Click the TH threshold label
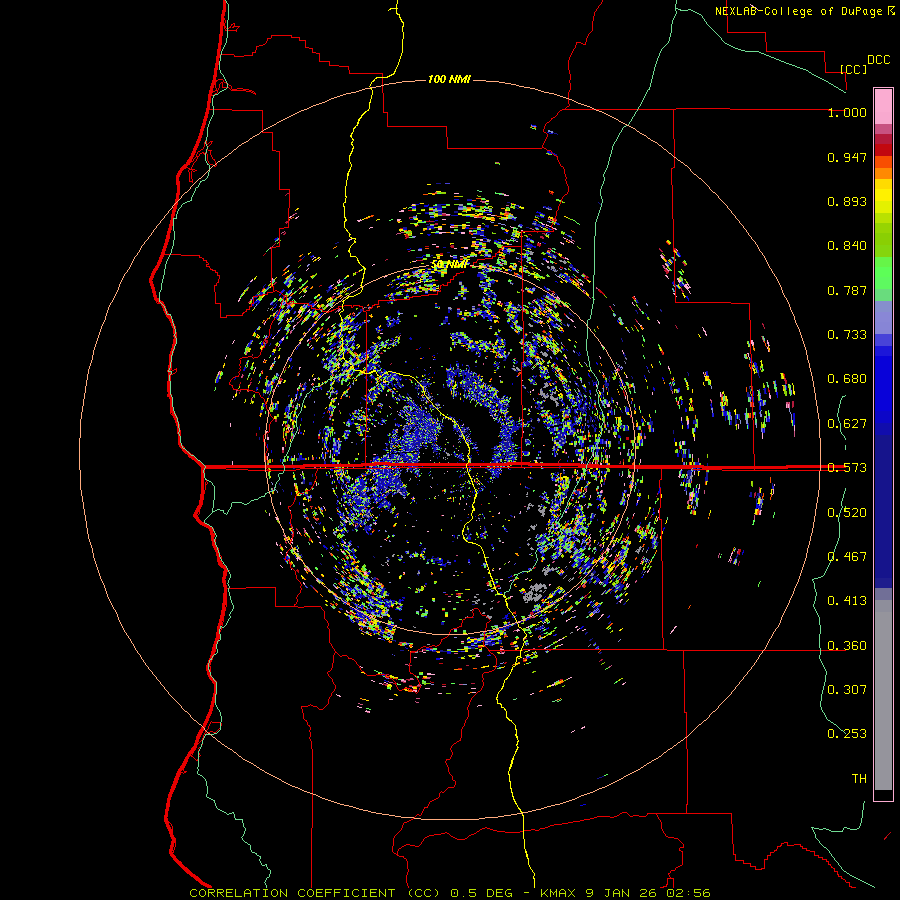900x900 pixels. click(x=859, y=779)
